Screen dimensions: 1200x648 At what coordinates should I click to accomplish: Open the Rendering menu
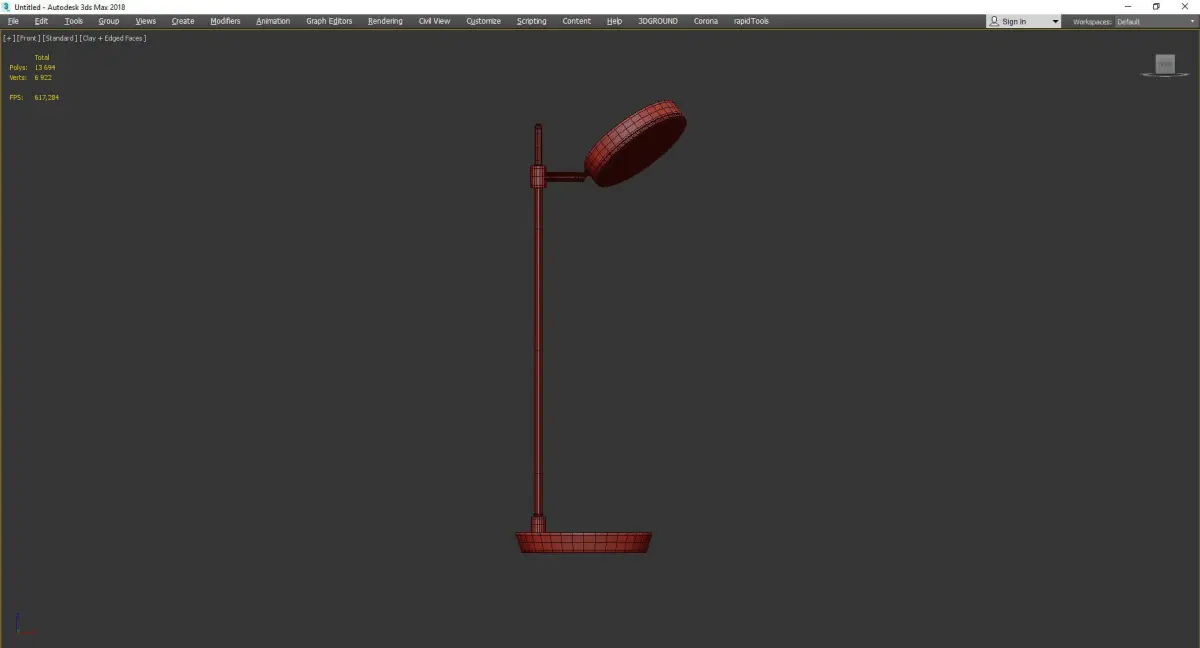(385, 21)
